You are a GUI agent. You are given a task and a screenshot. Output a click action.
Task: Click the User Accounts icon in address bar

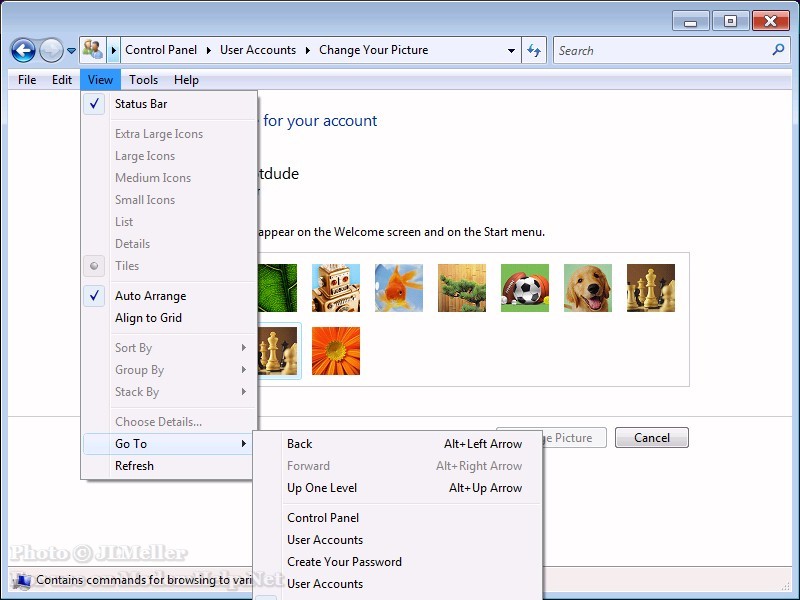coord(93,50)
